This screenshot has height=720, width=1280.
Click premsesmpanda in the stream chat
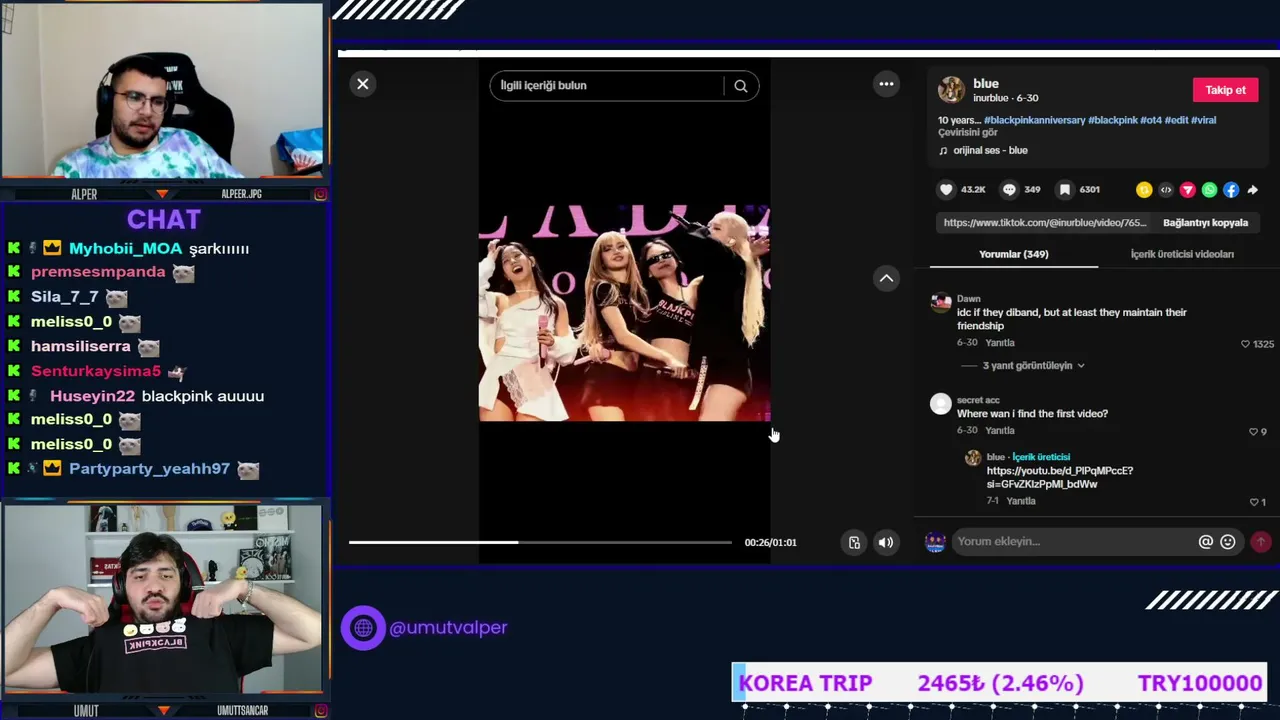tap(98, 272)
